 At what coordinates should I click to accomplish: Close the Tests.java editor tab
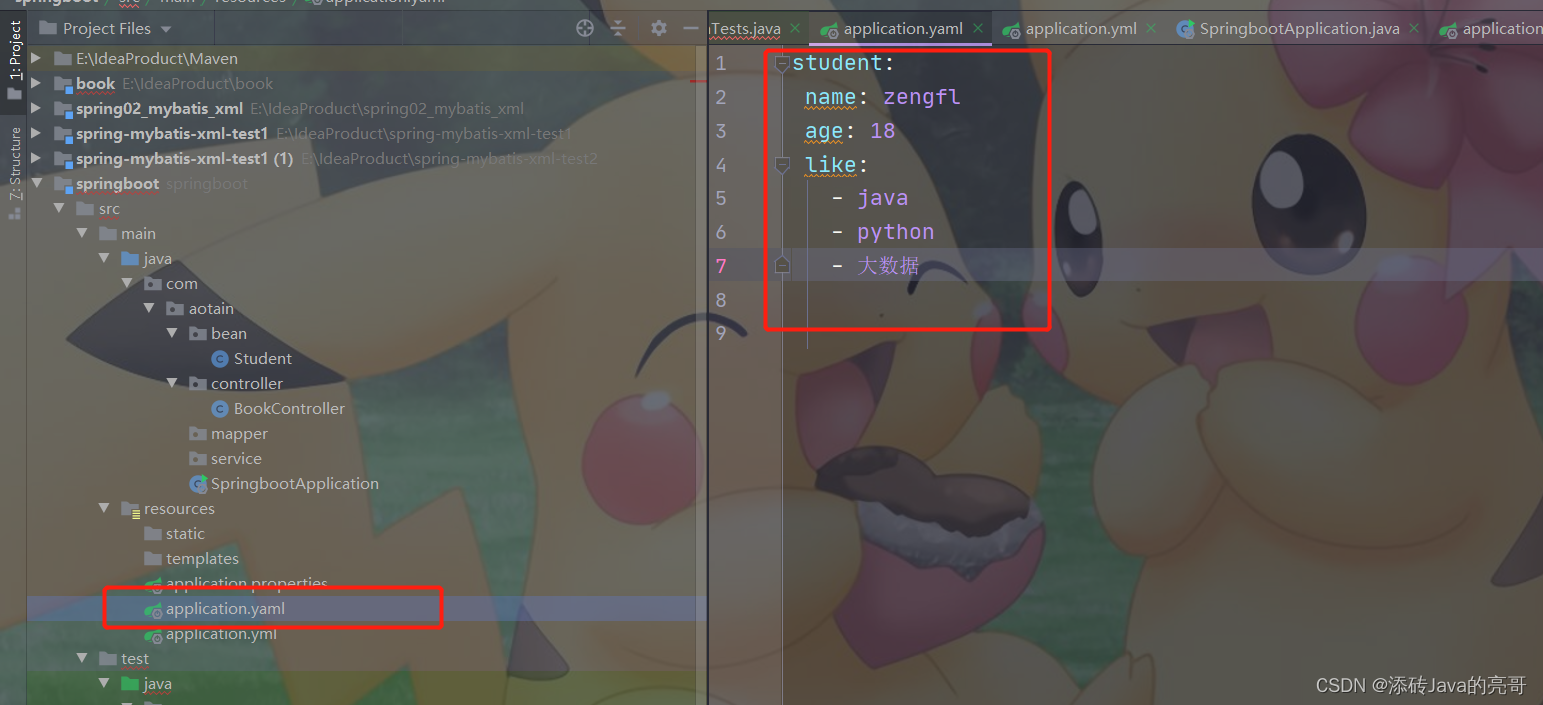[x=795, y=28]
